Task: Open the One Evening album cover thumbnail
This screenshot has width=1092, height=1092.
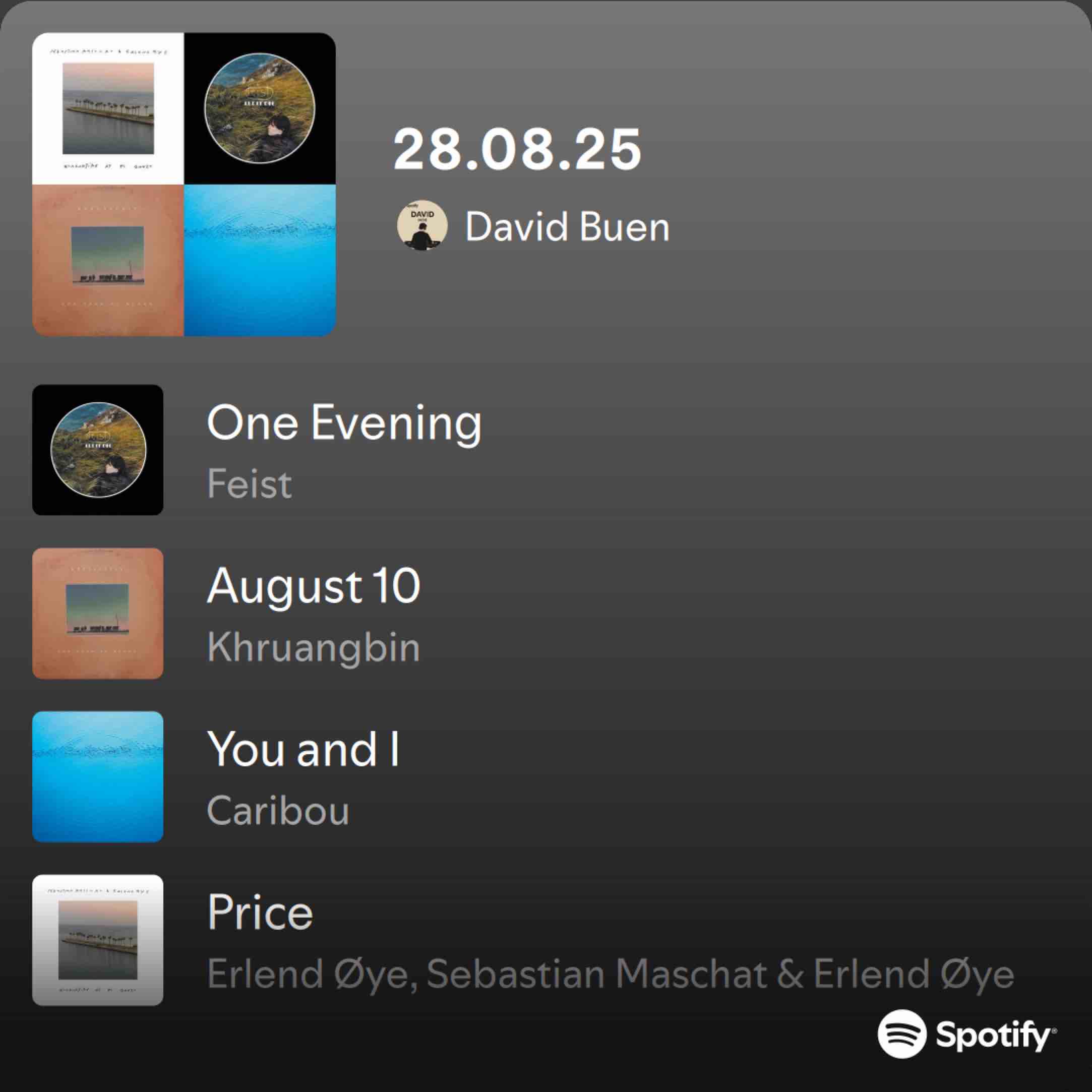Action: tap(98, 450)
